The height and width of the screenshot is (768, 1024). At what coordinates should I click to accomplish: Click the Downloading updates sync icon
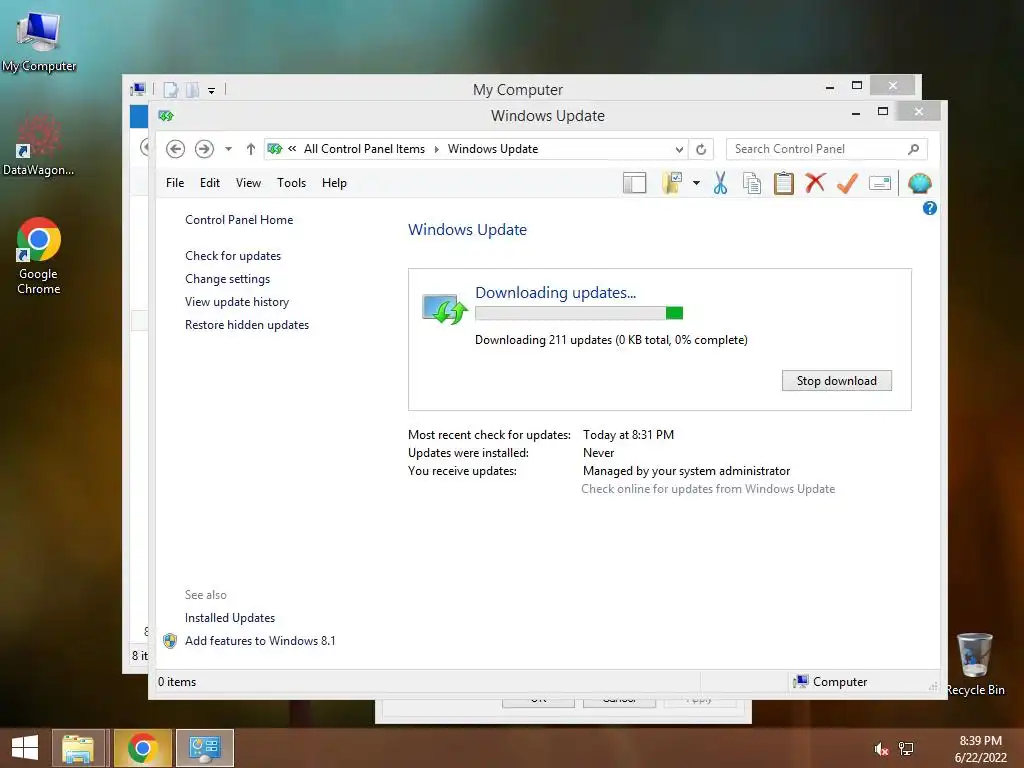tap(445, 309)
